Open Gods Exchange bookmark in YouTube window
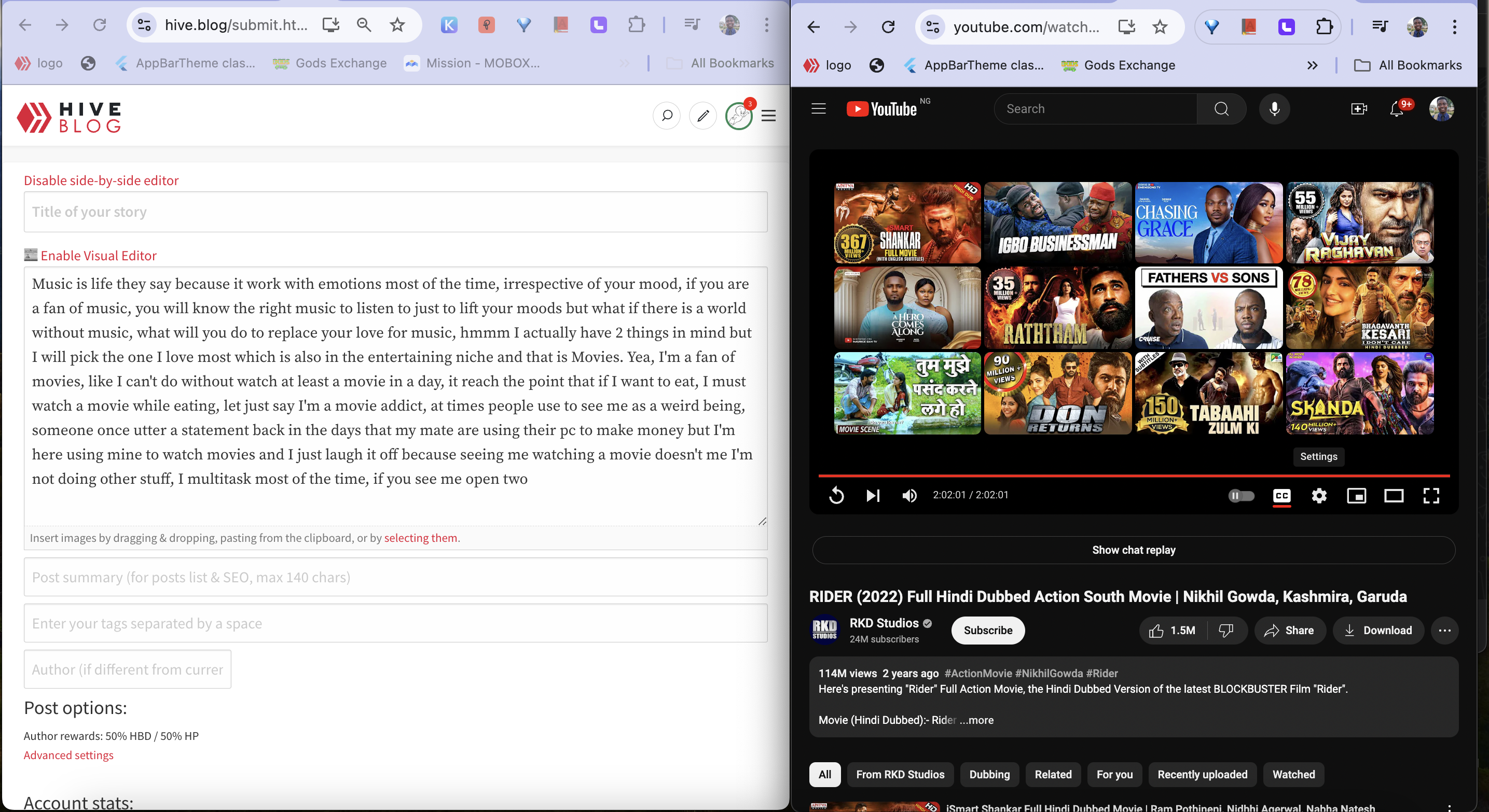 1118,65
